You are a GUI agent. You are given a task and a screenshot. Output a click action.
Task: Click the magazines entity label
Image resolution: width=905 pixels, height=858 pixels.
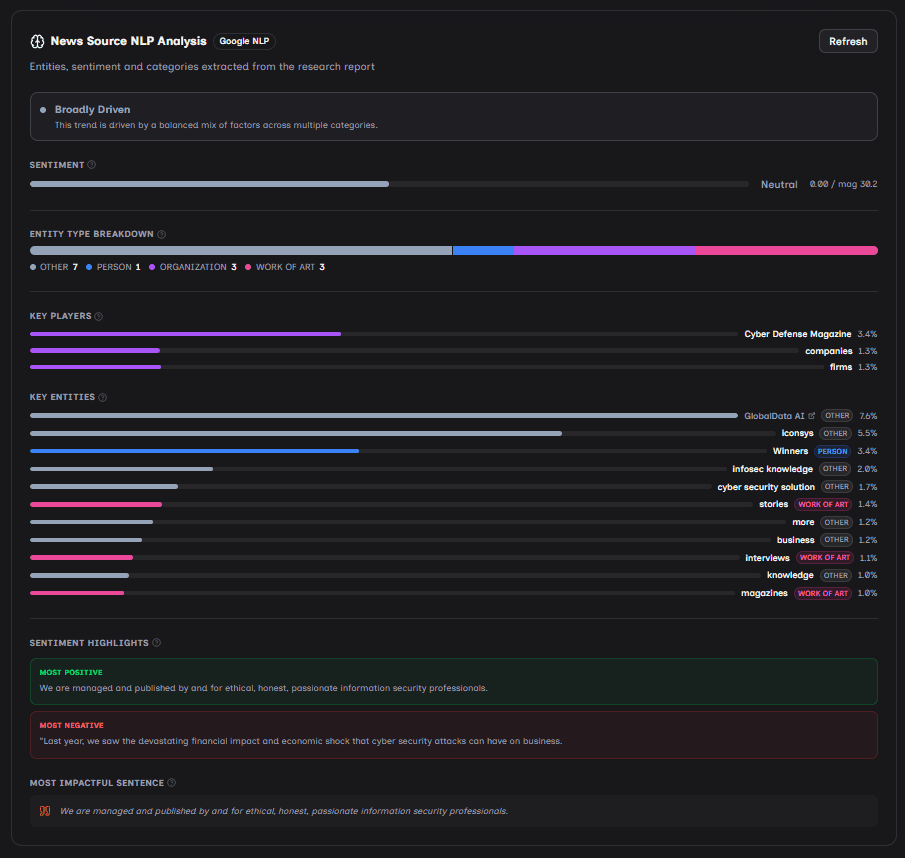point(764,593)
